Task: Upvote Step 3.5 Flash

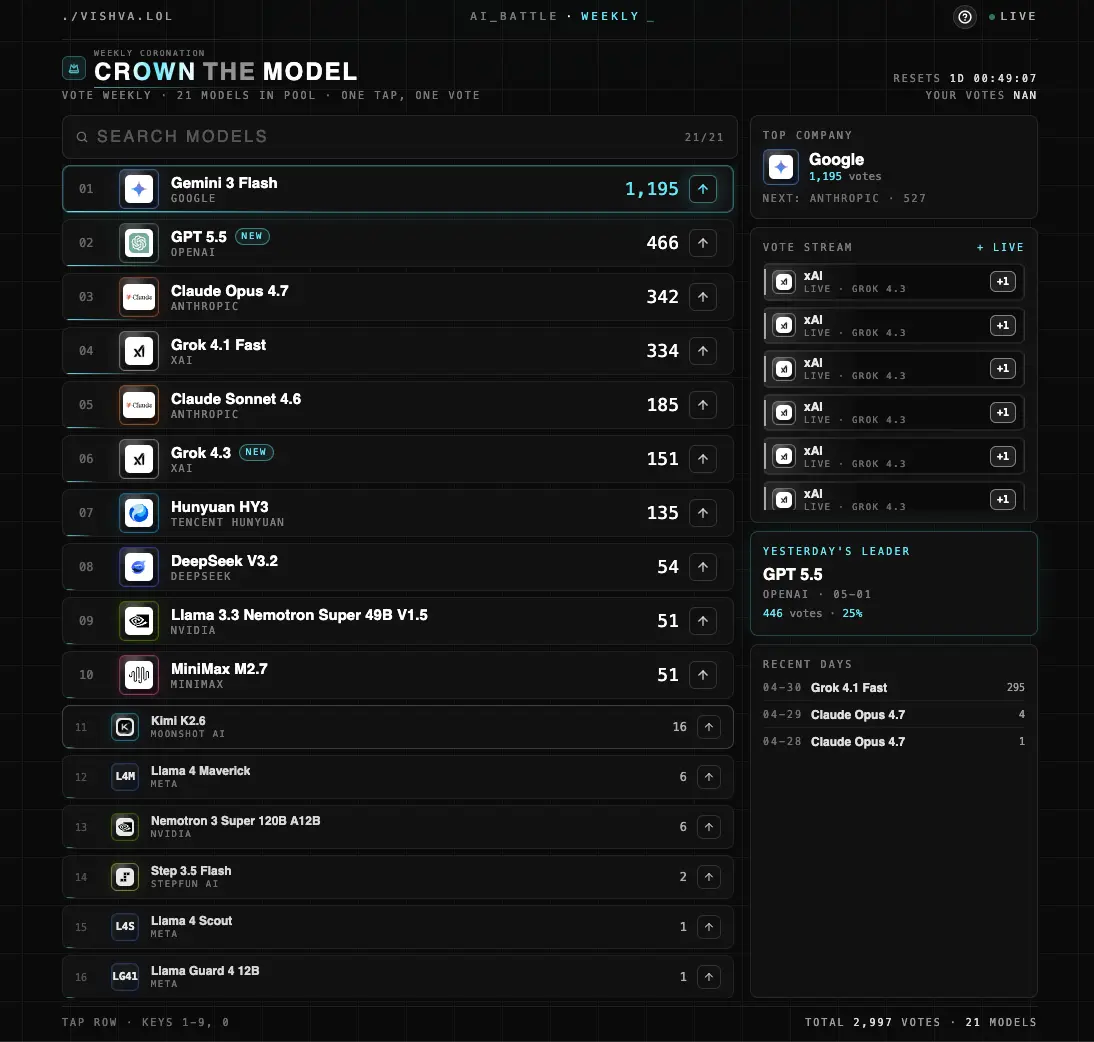Action: click(708, 877)
